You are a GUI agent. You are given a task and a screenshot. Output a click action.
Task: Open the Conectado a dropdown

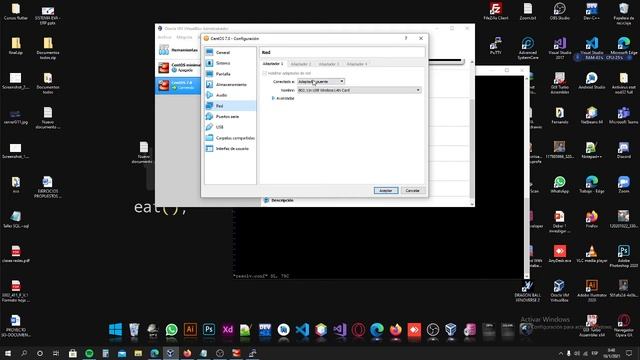click(321, 82)
